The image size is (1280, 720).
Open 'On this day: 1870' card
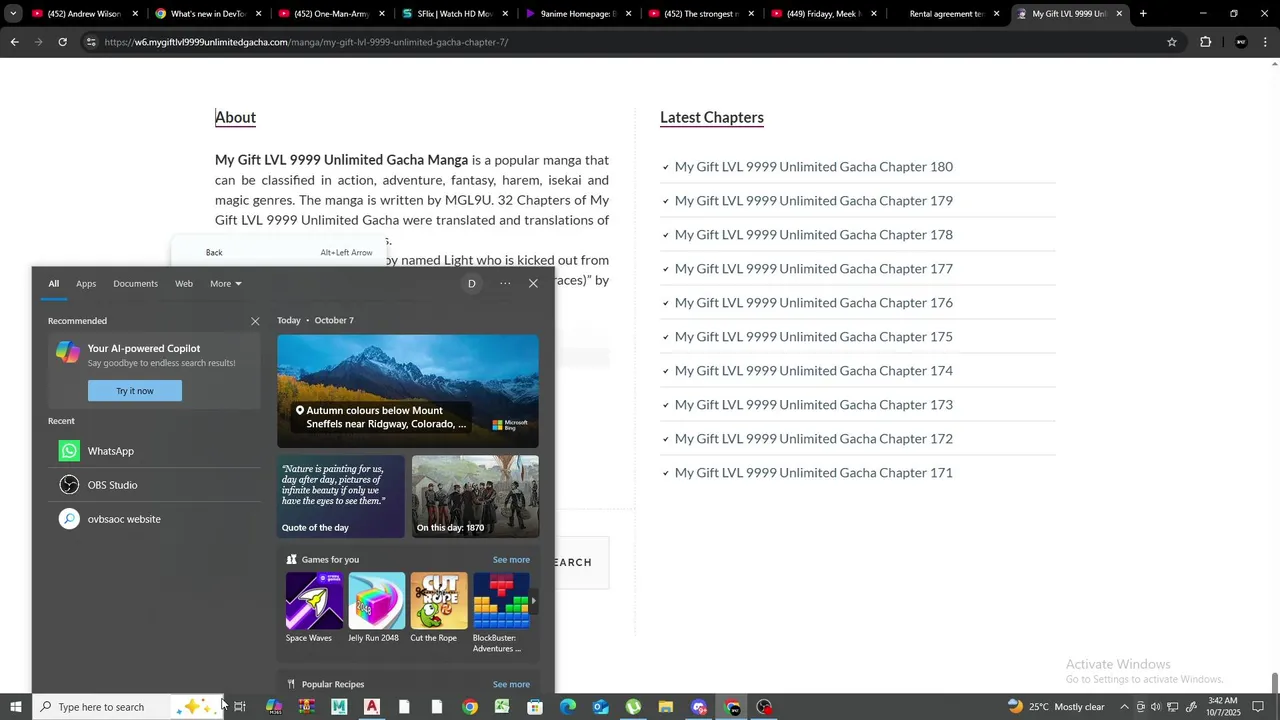[475, 497]
